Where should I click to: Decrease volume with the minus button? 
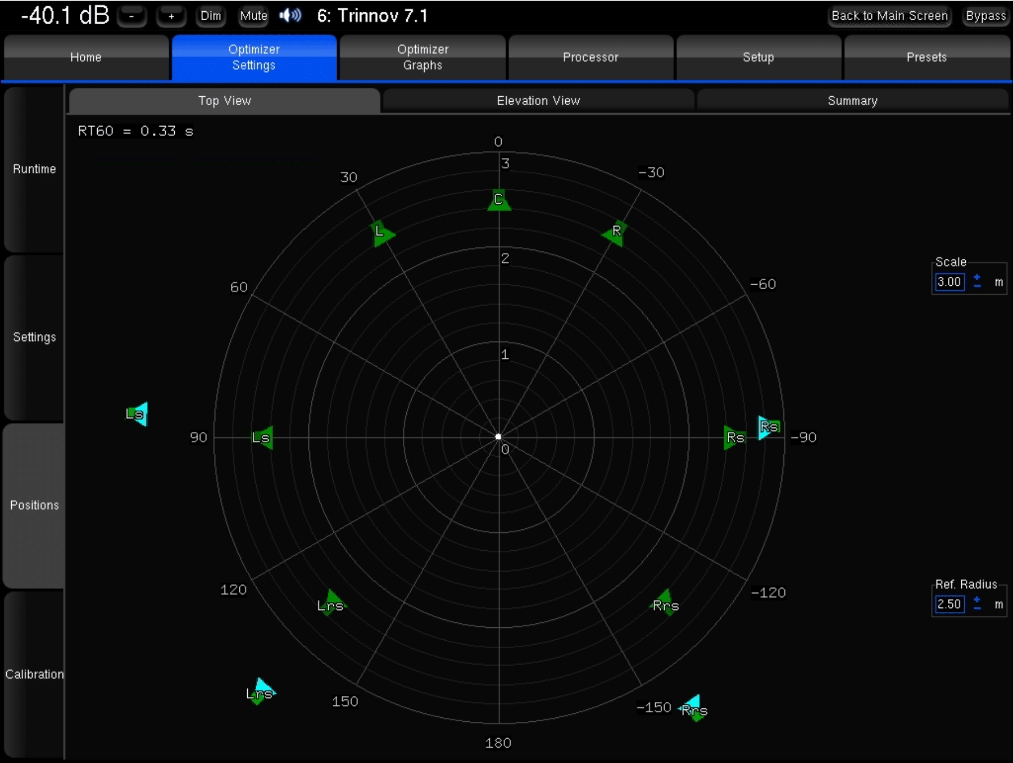(x=132, y=16)
